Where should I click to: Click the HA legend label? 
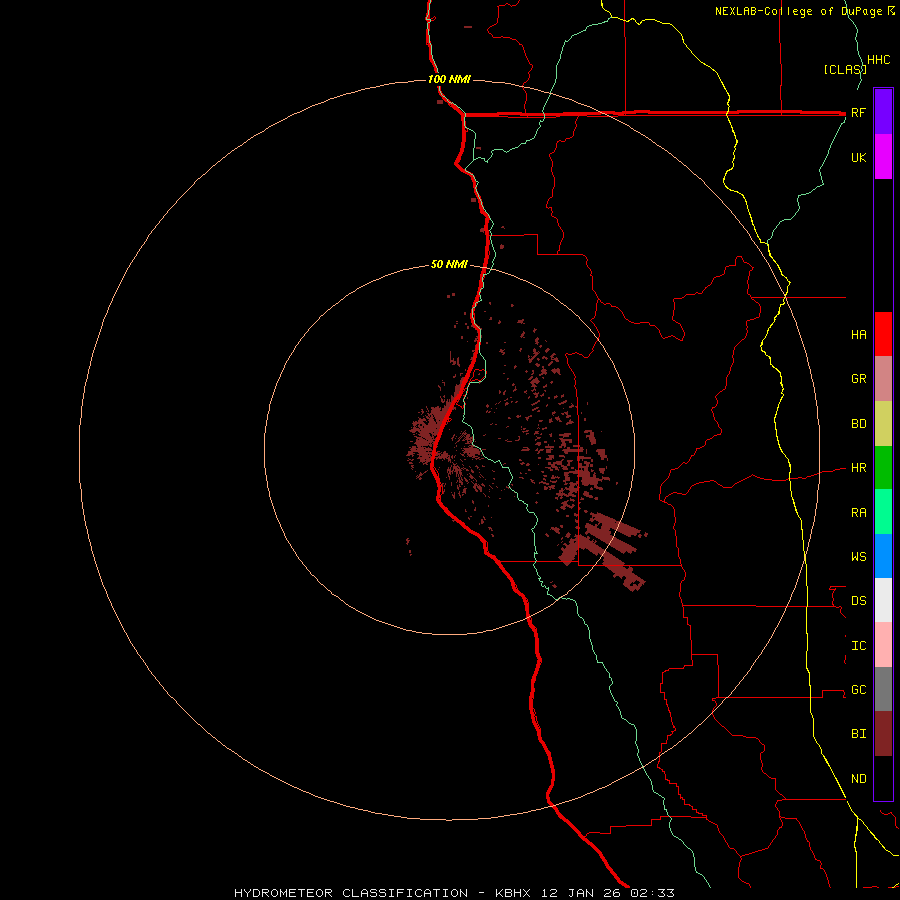859,334
